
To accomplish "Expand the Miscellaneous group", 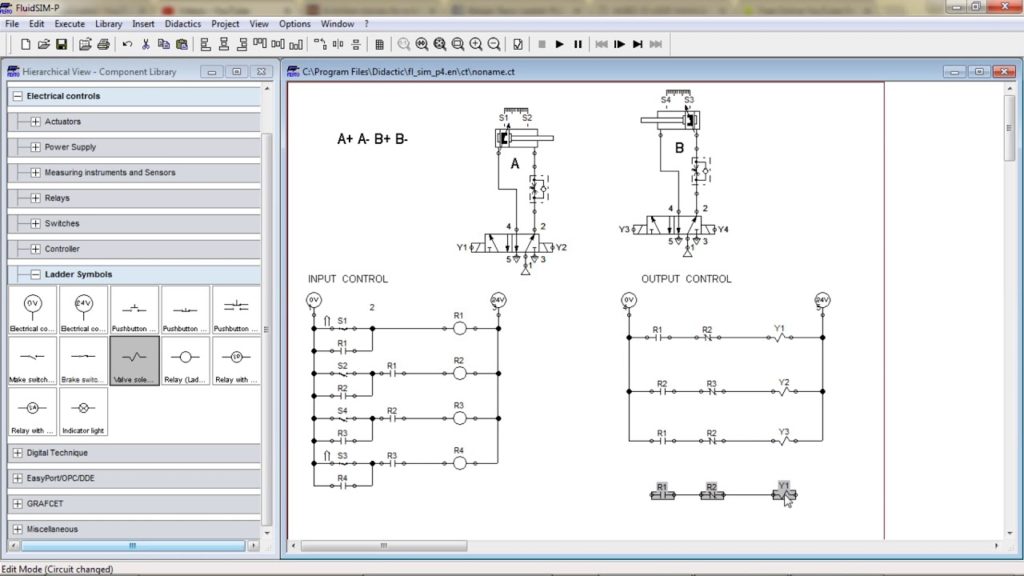I will click(x=18, y=529).
